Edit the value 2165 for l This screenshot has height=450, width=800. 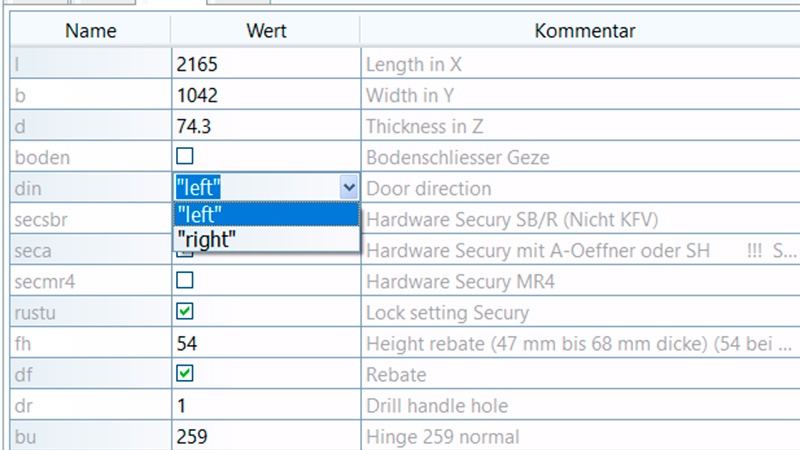click(x=266, y=64)
